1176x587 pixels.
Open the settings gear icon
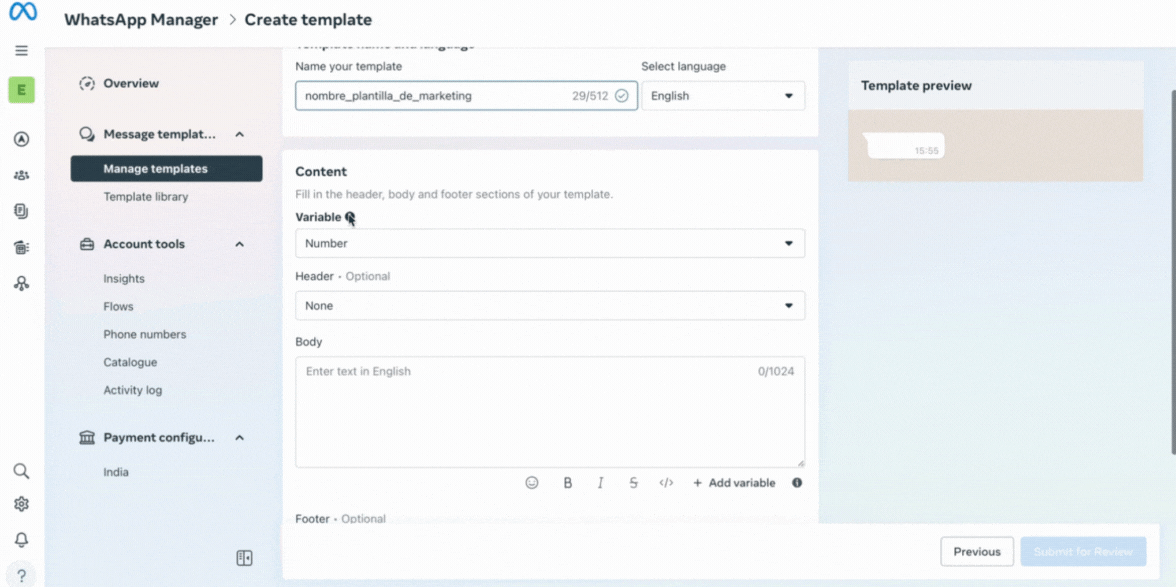(x=22, y=504)
